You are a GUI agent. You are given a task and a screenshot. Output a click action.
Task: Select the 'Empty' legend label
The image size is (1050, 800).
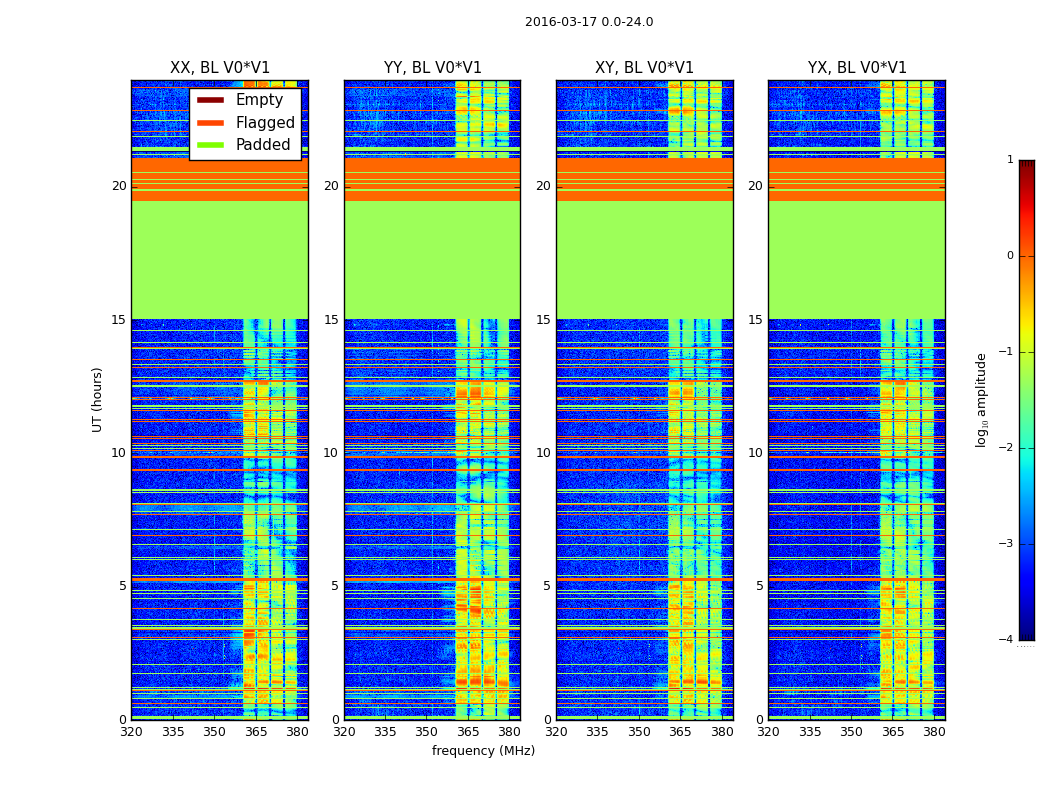pyautogui.click(x=259, y=100)
